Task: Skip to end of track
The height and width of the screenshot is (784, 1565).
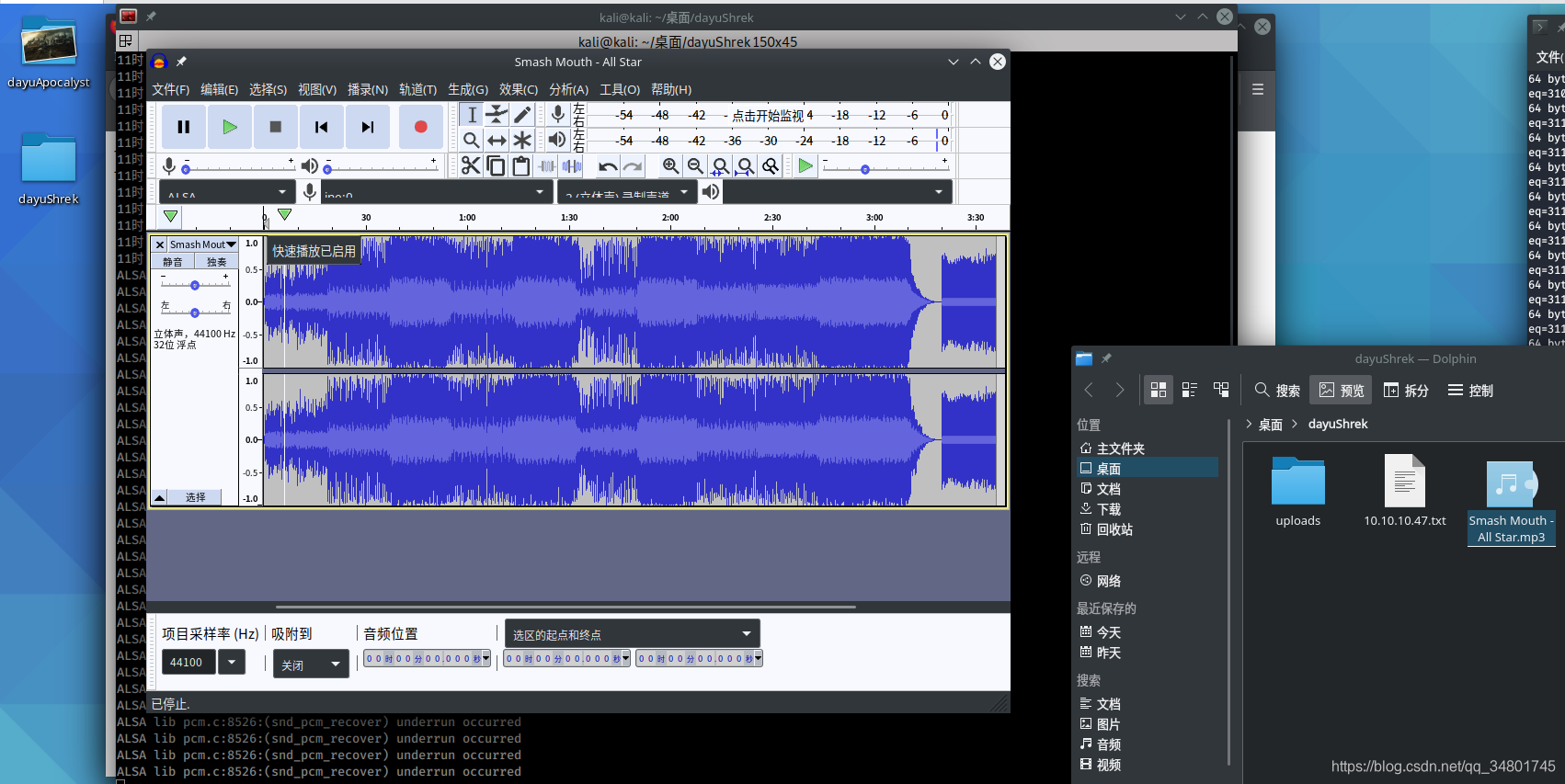Action: (367, 127)
